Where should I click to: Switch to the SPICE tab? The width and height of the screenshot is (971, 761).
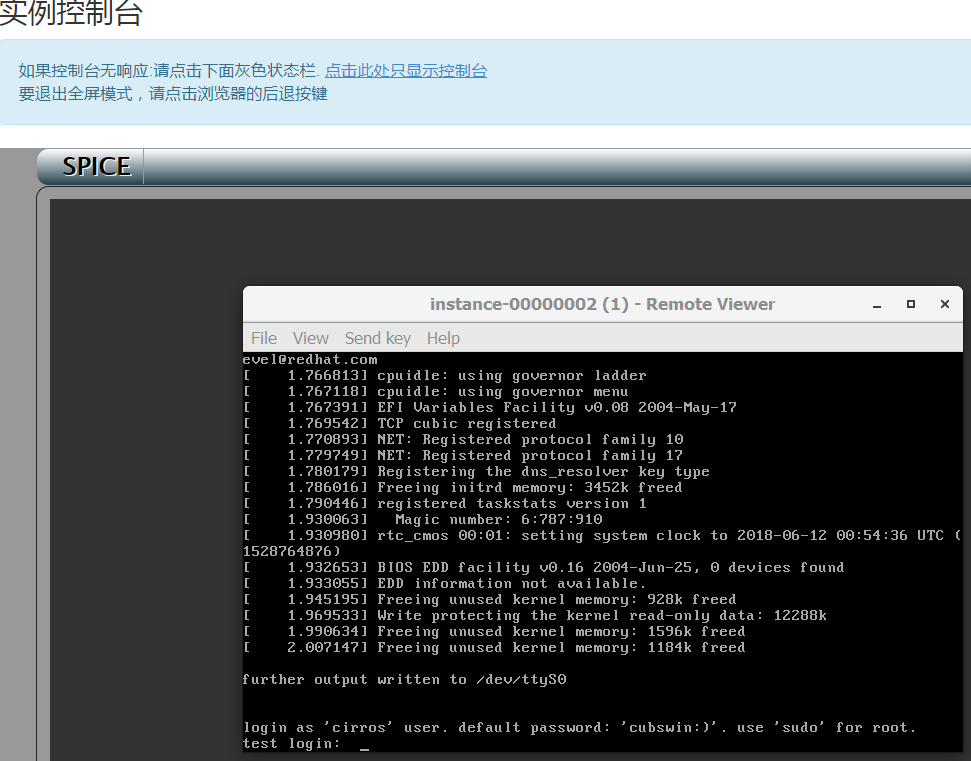pos(95,166)
